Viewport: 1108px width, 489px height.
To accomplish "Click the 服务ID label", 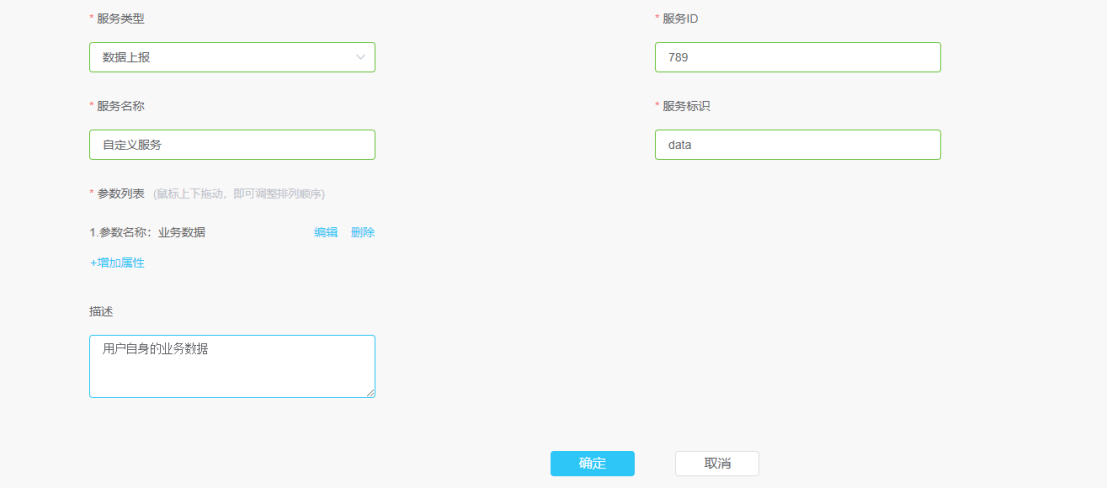I will tap(680, 19).
